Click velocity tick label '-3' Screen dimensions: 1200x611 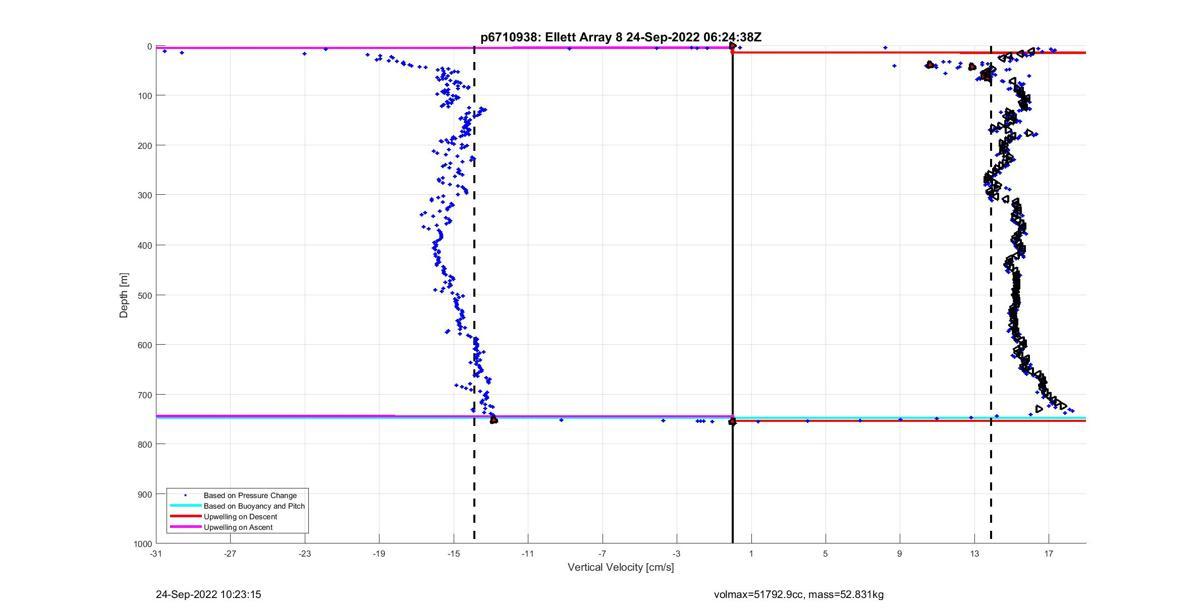pyautogui.click(x=676, y=553)
